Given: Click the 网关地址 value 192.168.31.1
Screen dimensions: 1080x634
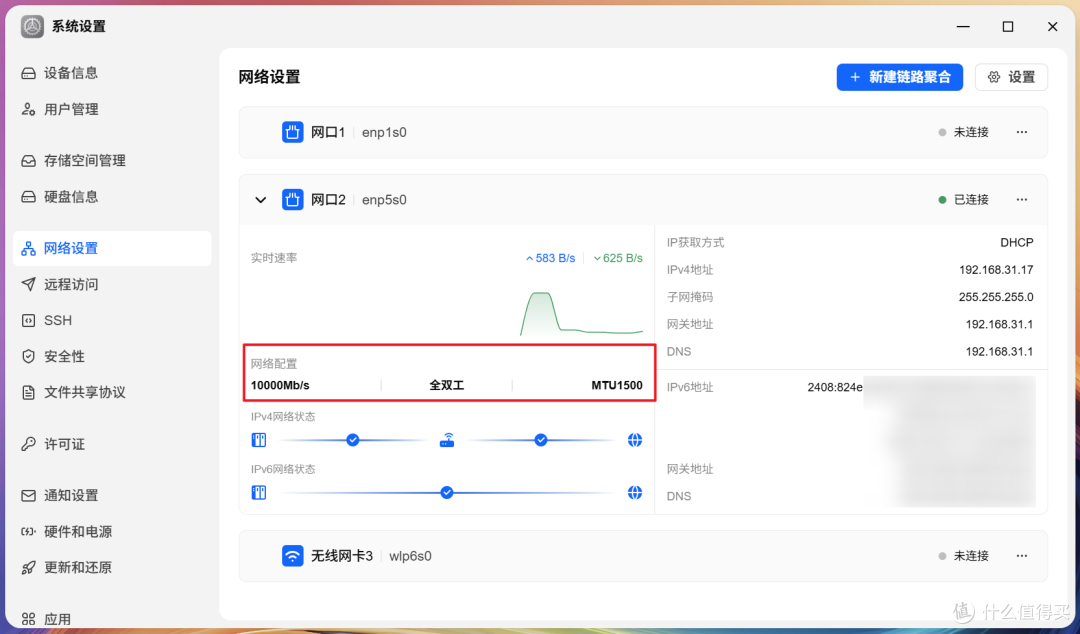Looking at the screenshot, I should pos(999,325).
